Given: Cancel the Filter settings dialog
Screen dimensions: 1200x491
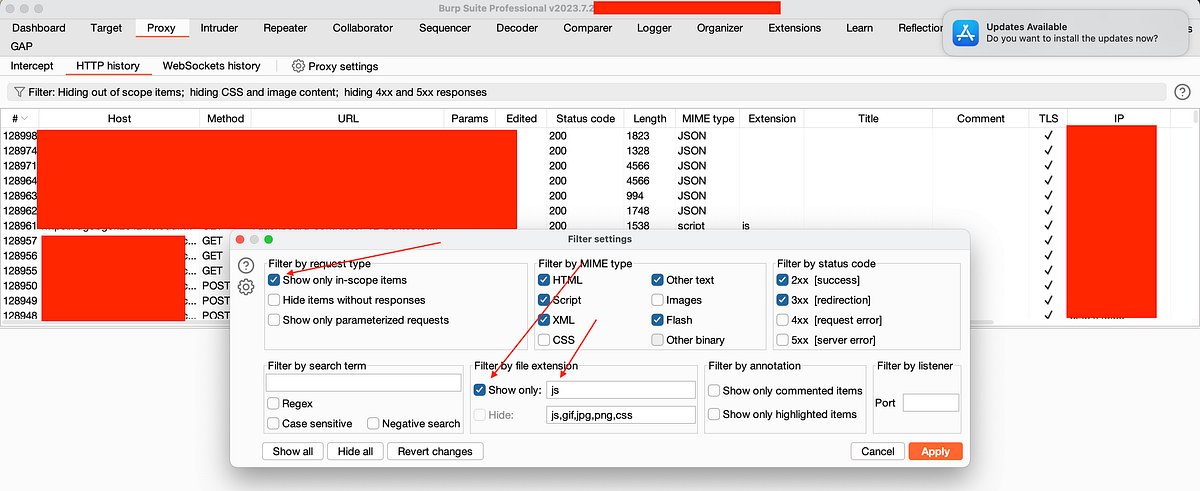Looking at the screenshot, I should coord(877,451).
